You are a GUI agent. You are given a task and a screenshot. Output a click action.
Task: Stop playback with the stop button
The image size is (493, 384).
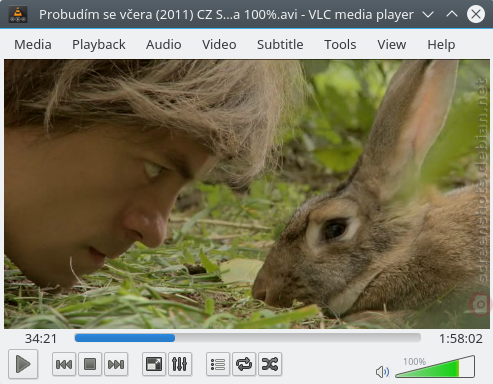[90, 364]
